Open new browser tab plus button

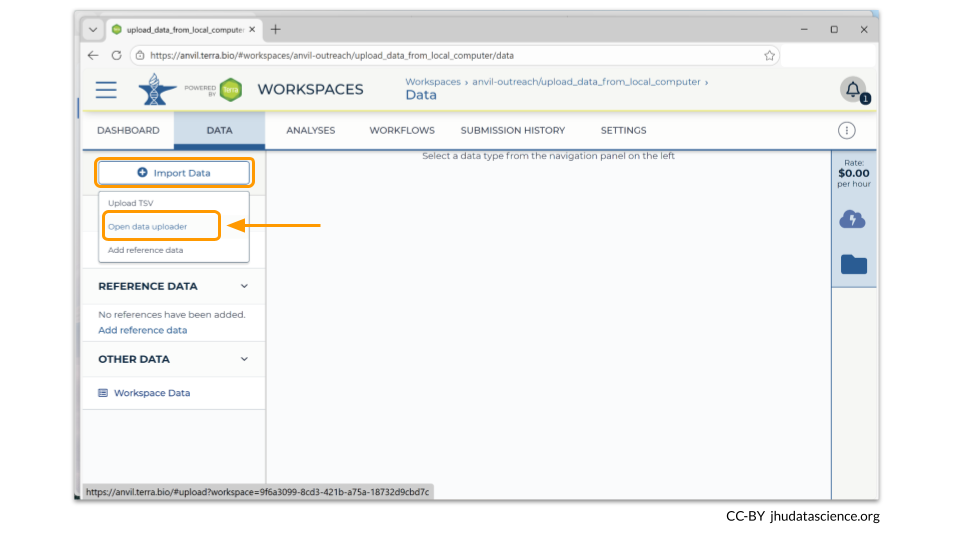(x=276, y=29)
